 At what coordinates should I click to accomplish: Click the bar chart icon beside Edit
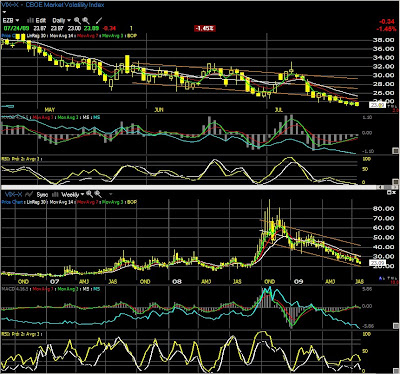30,21
